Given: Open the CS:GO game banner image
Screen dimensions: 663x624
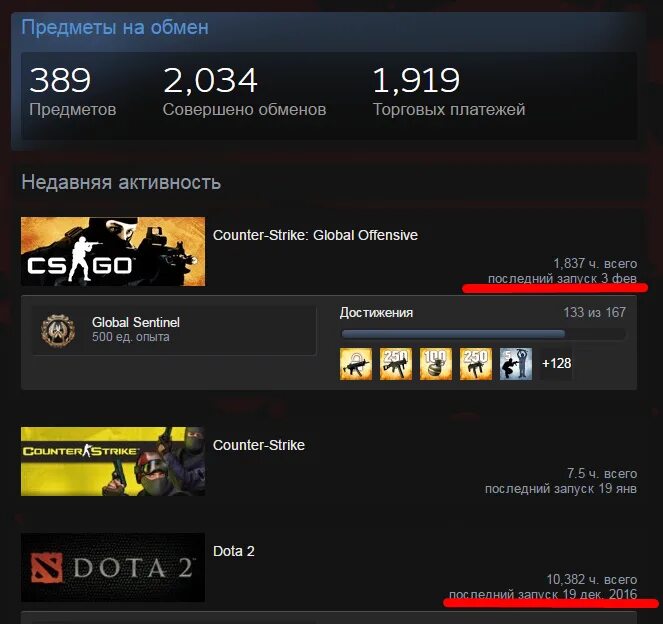Looking at the screenshot, I should [113, 252].
